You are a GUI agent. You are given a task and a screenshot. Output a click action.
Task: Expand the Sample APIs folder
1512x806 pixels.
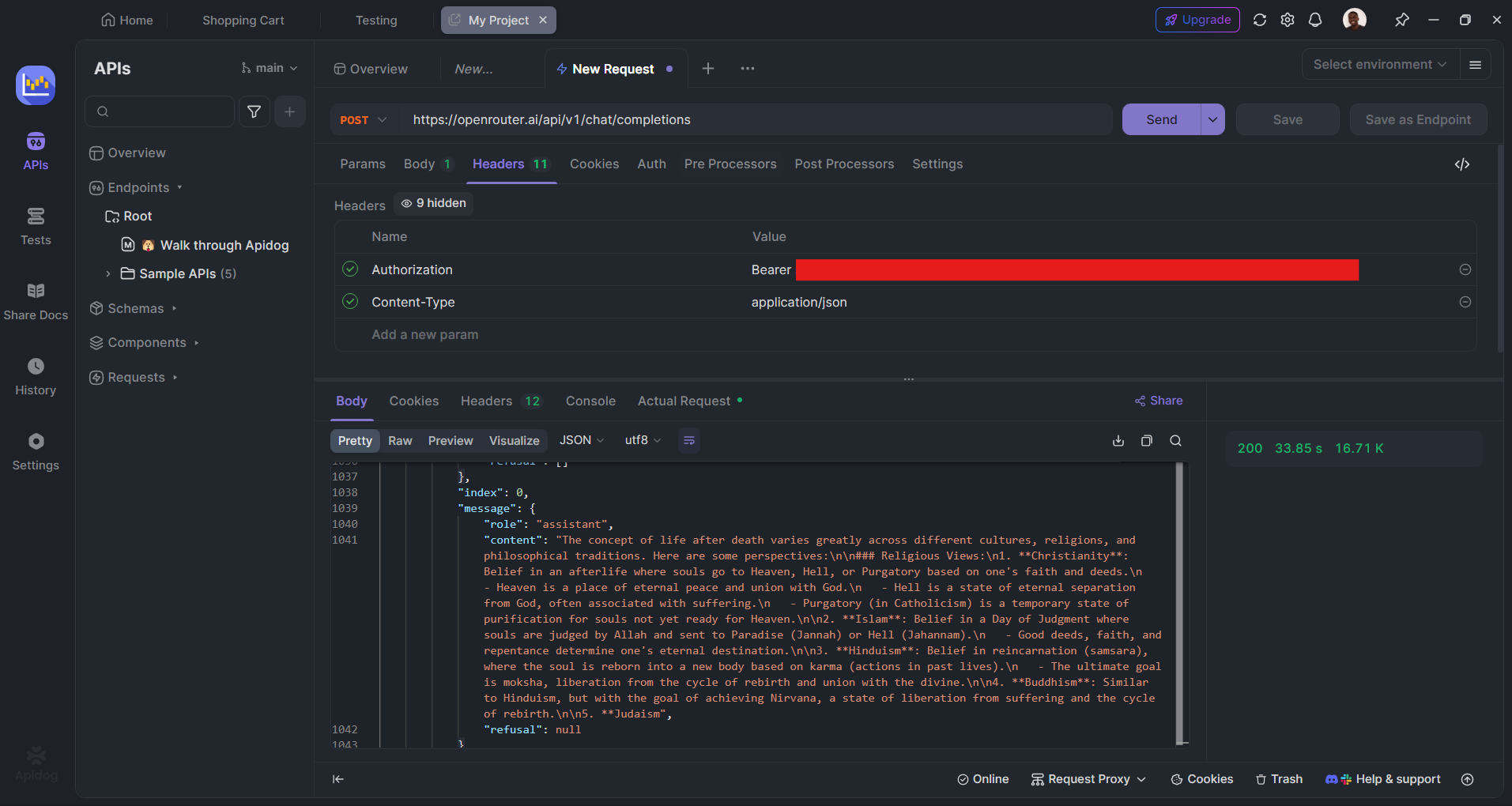(x=108, y=273)
